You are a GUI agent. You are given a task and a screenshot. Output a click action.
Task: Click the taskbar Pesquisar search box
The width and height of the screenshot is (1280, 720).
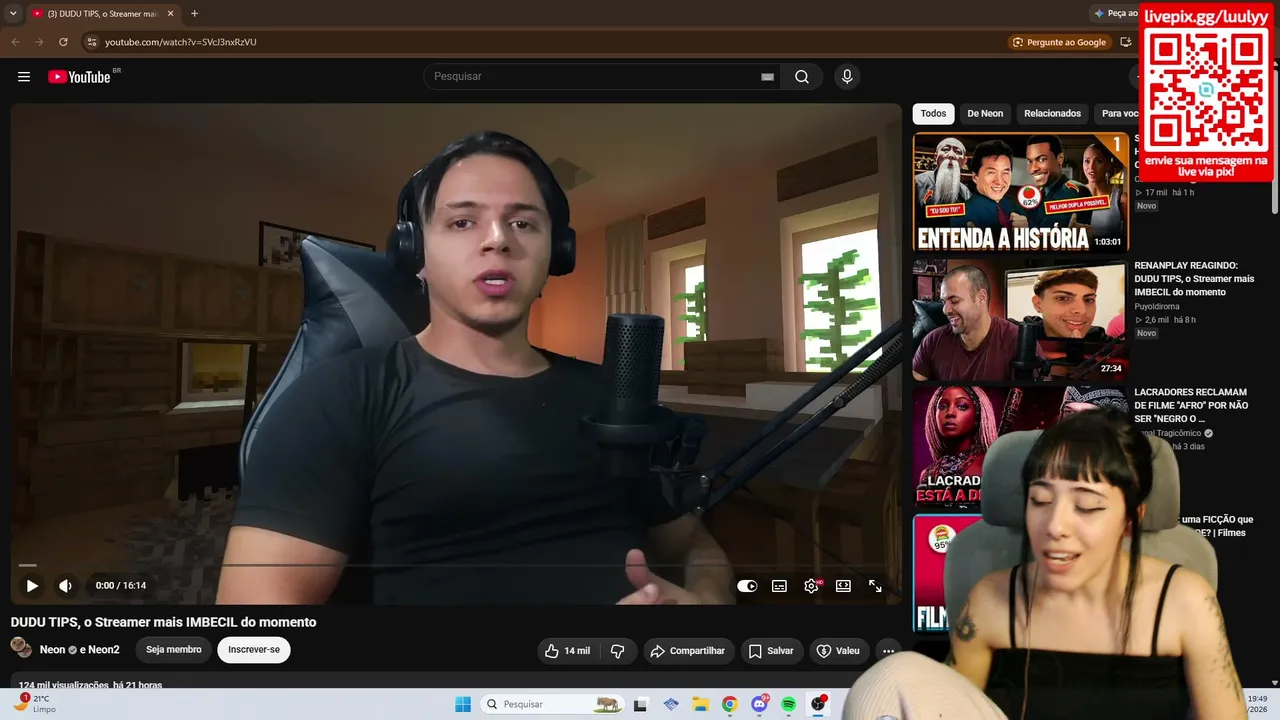pyautogui.click(x=552, y=704)
